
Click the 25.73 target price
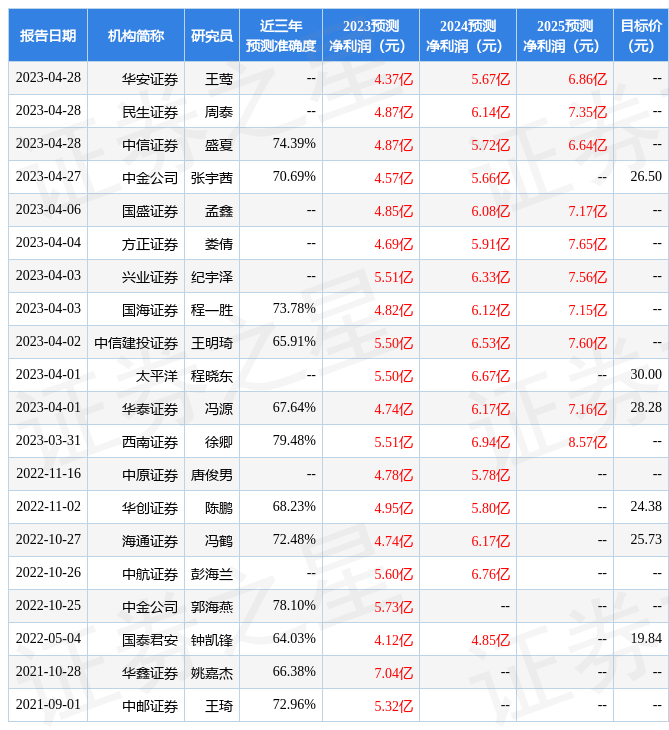point(646,539)
